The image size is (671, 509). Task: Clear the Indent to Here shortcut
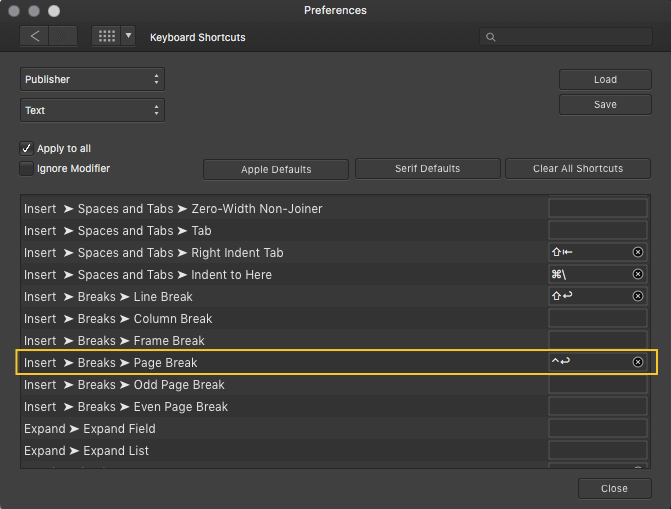[x=638, y=275]
